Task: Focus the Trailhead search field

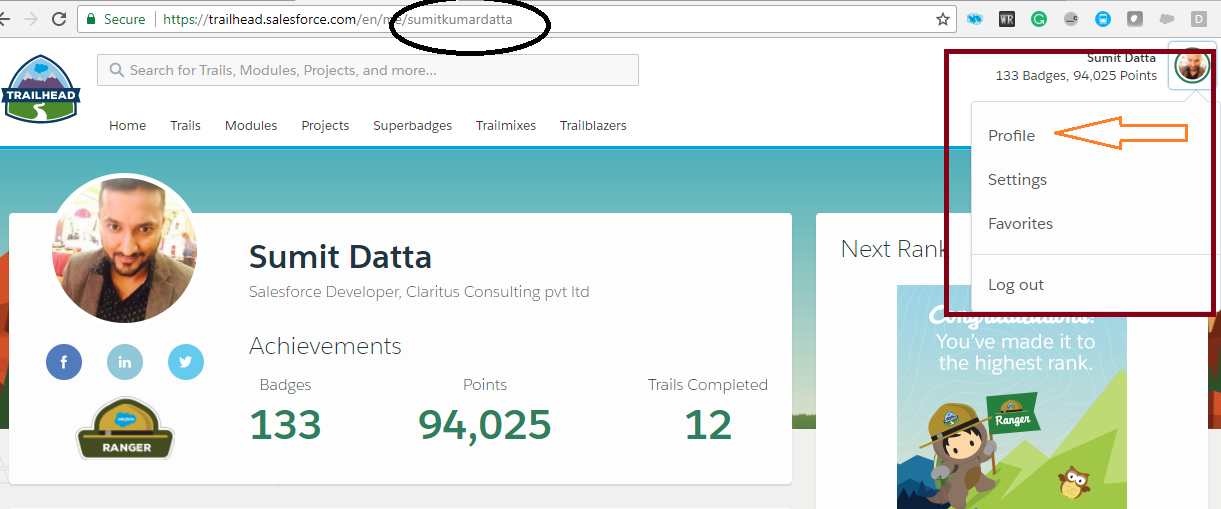Action: pos(368,70)
